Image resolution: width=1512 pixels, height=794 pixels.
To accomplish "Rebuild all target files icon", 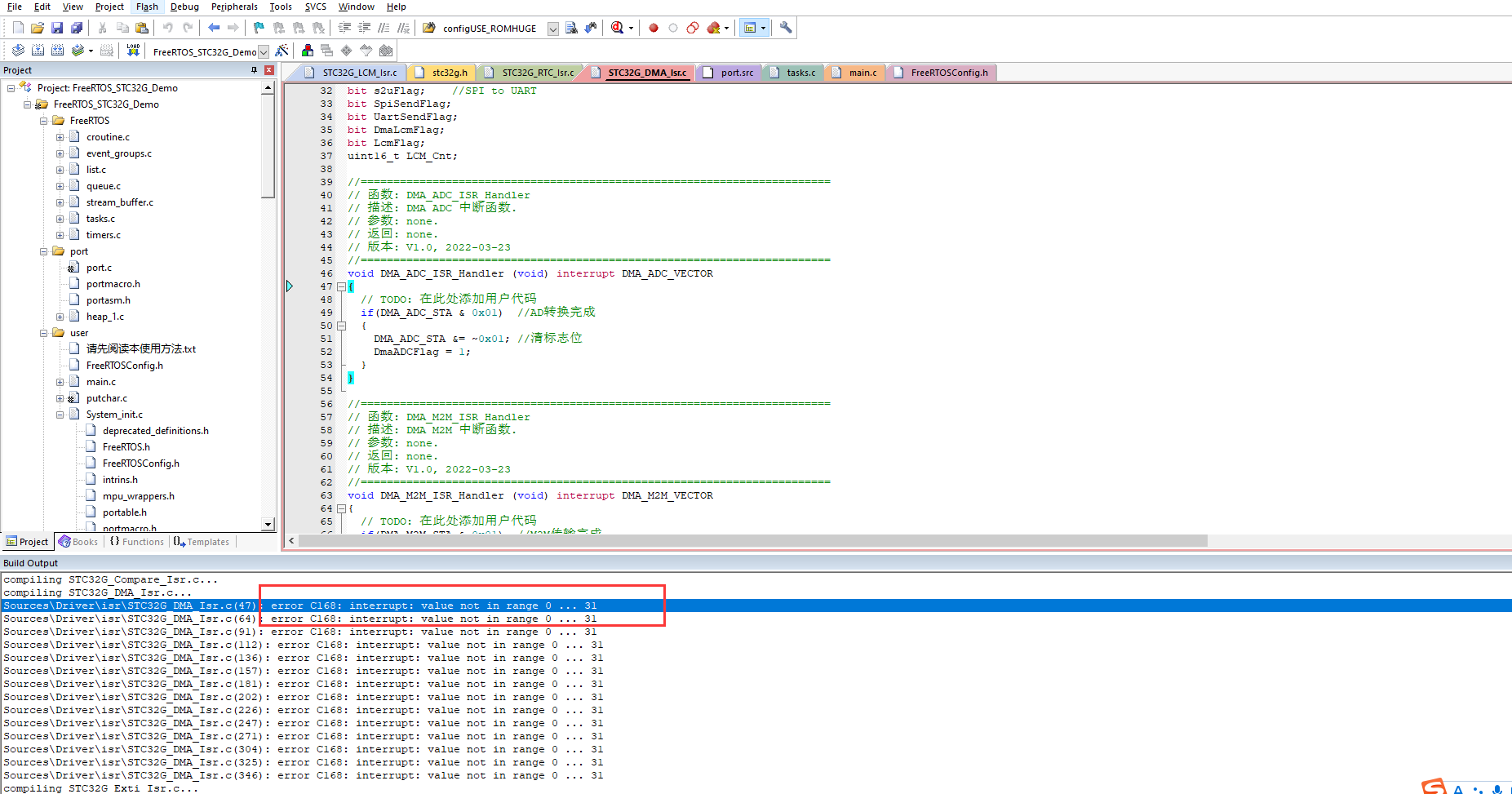I will coord(57,51).
